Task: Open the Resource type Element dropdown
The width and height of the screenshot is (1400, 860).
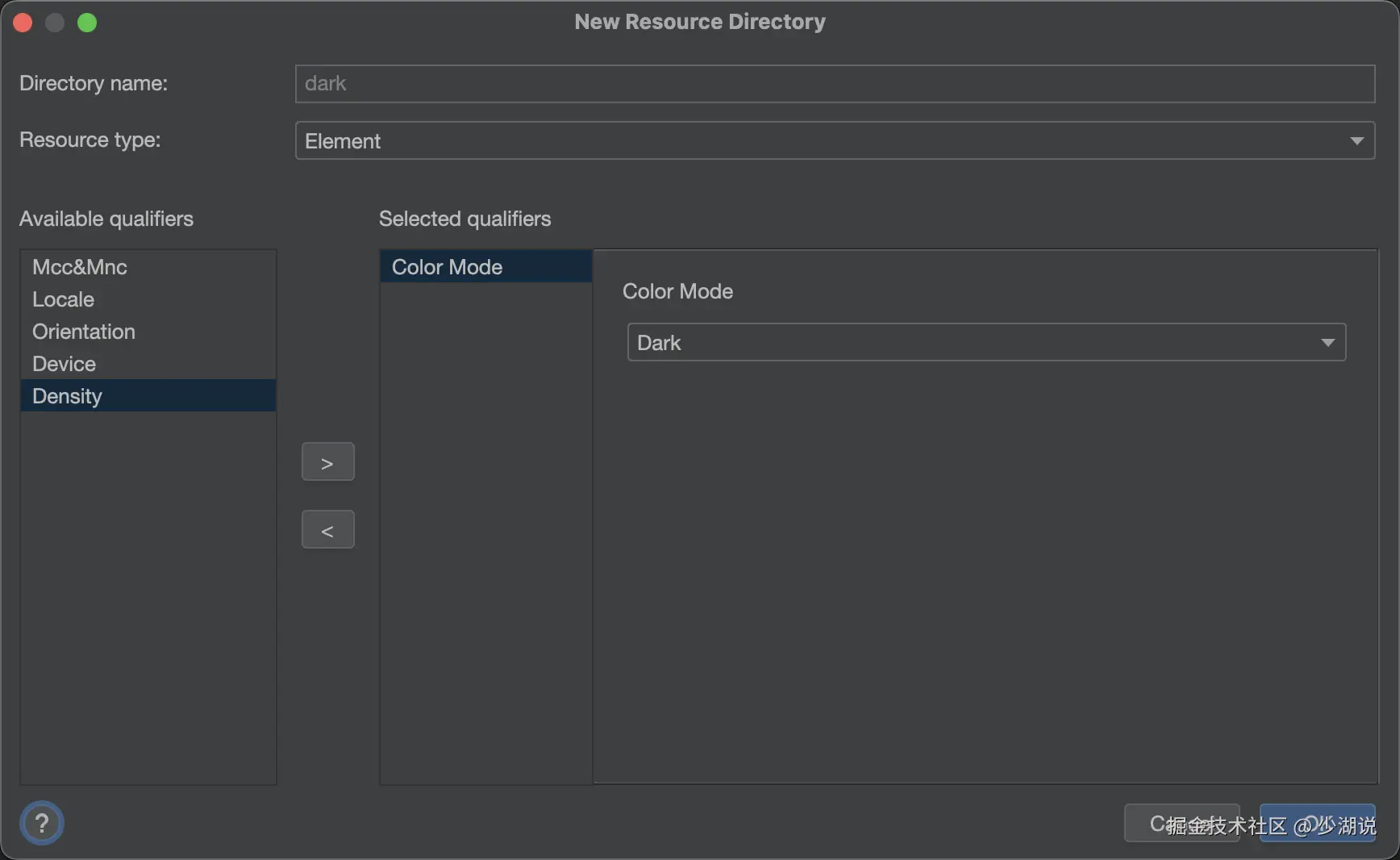Action: [x=823, y=141]
